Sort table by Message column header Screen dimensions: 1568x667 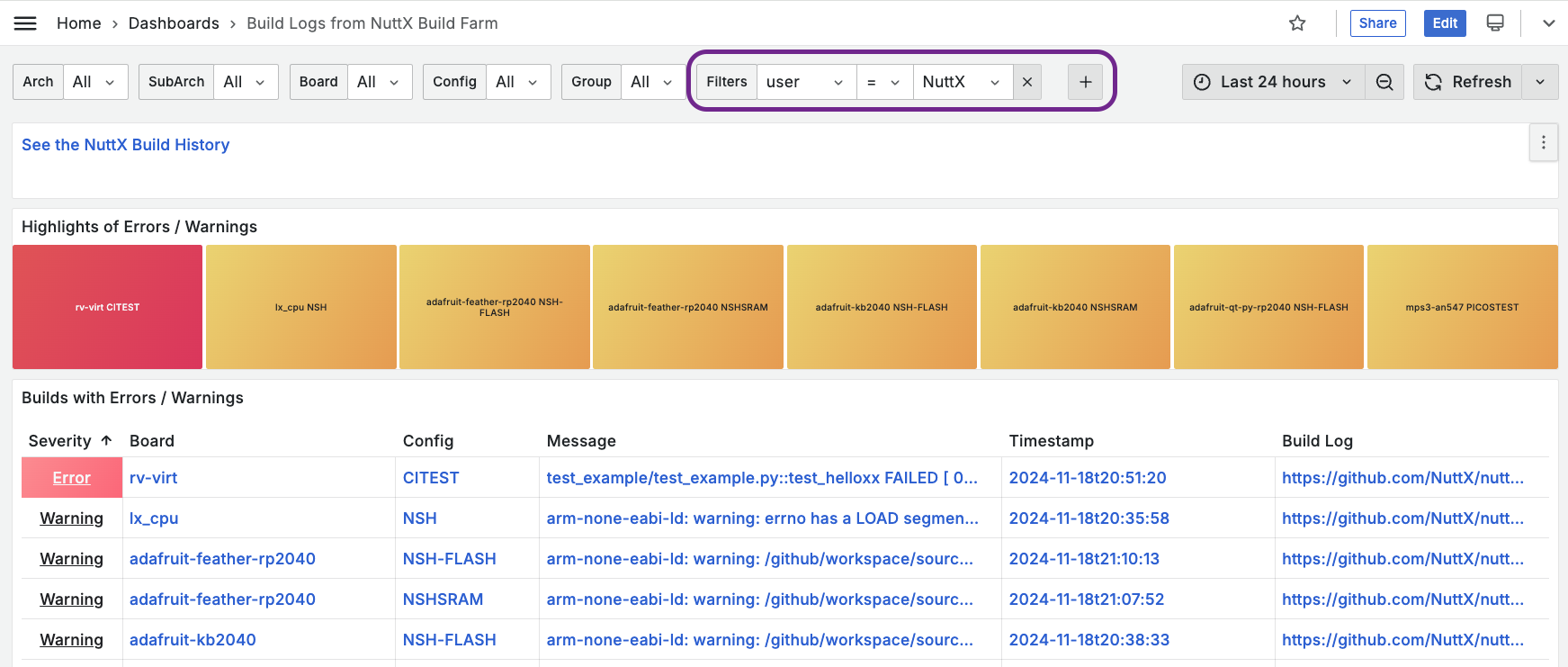pyautogui.click(x=581, y=441)
